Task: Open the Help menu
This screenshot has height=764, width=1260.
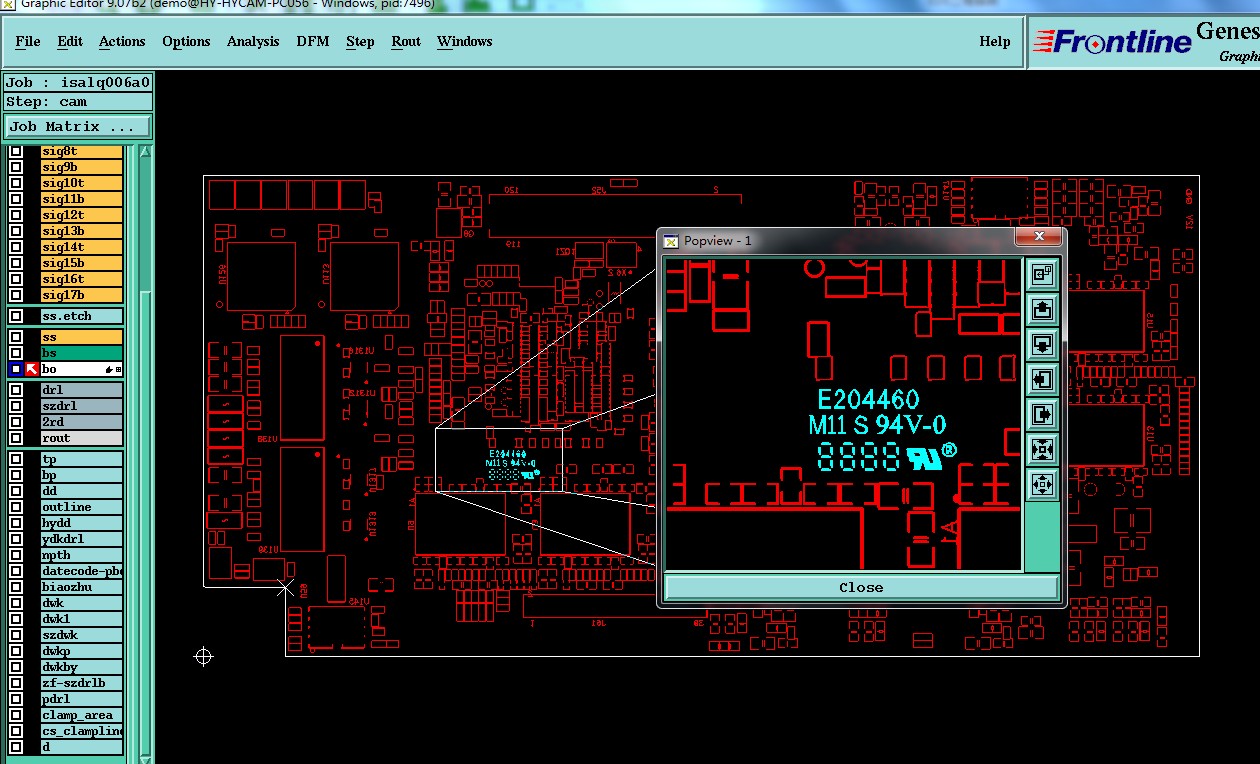Action: (995, 41)
